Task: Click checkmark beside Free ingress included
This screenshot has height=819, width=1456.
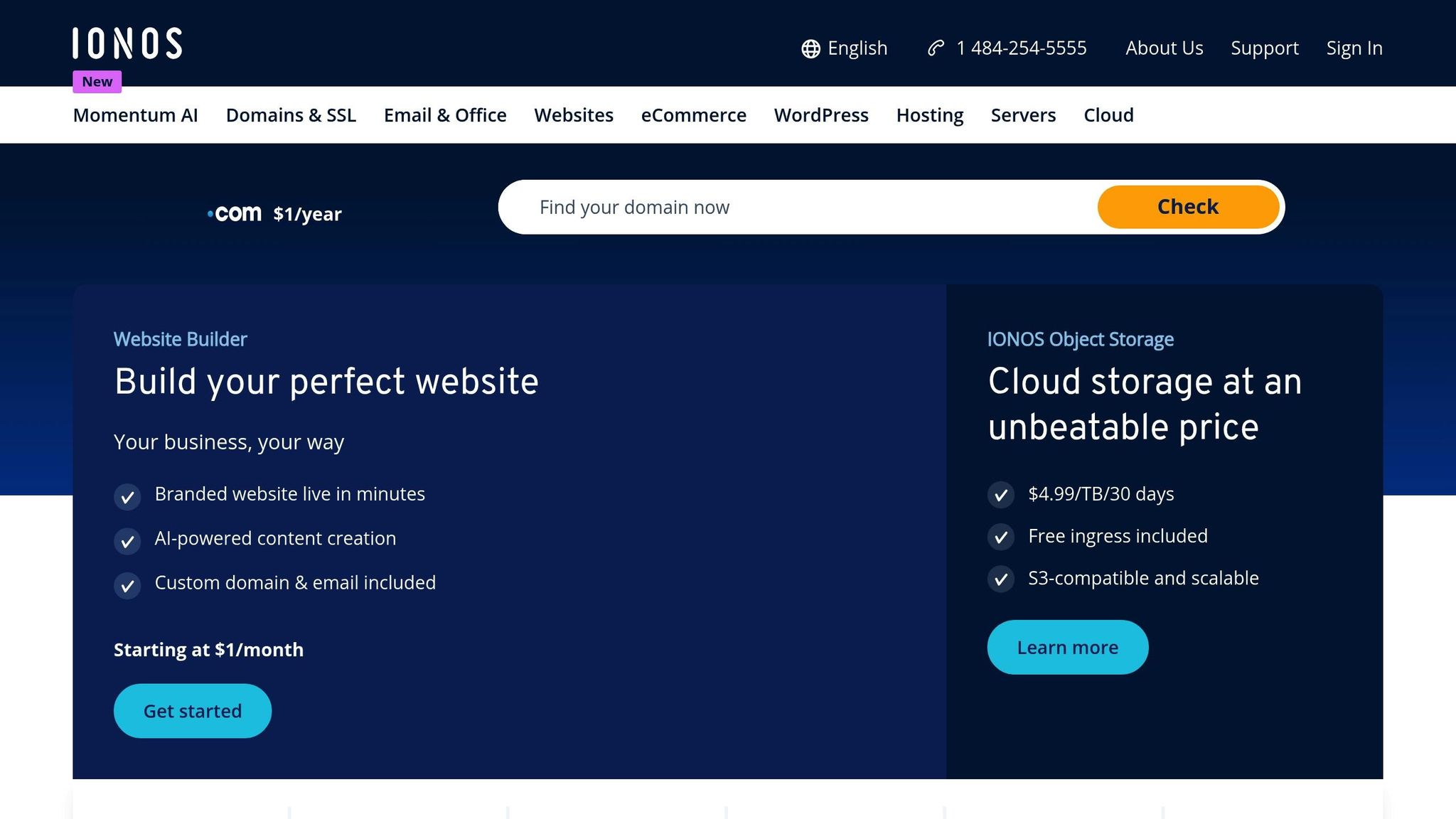Action: (1000, 537)
